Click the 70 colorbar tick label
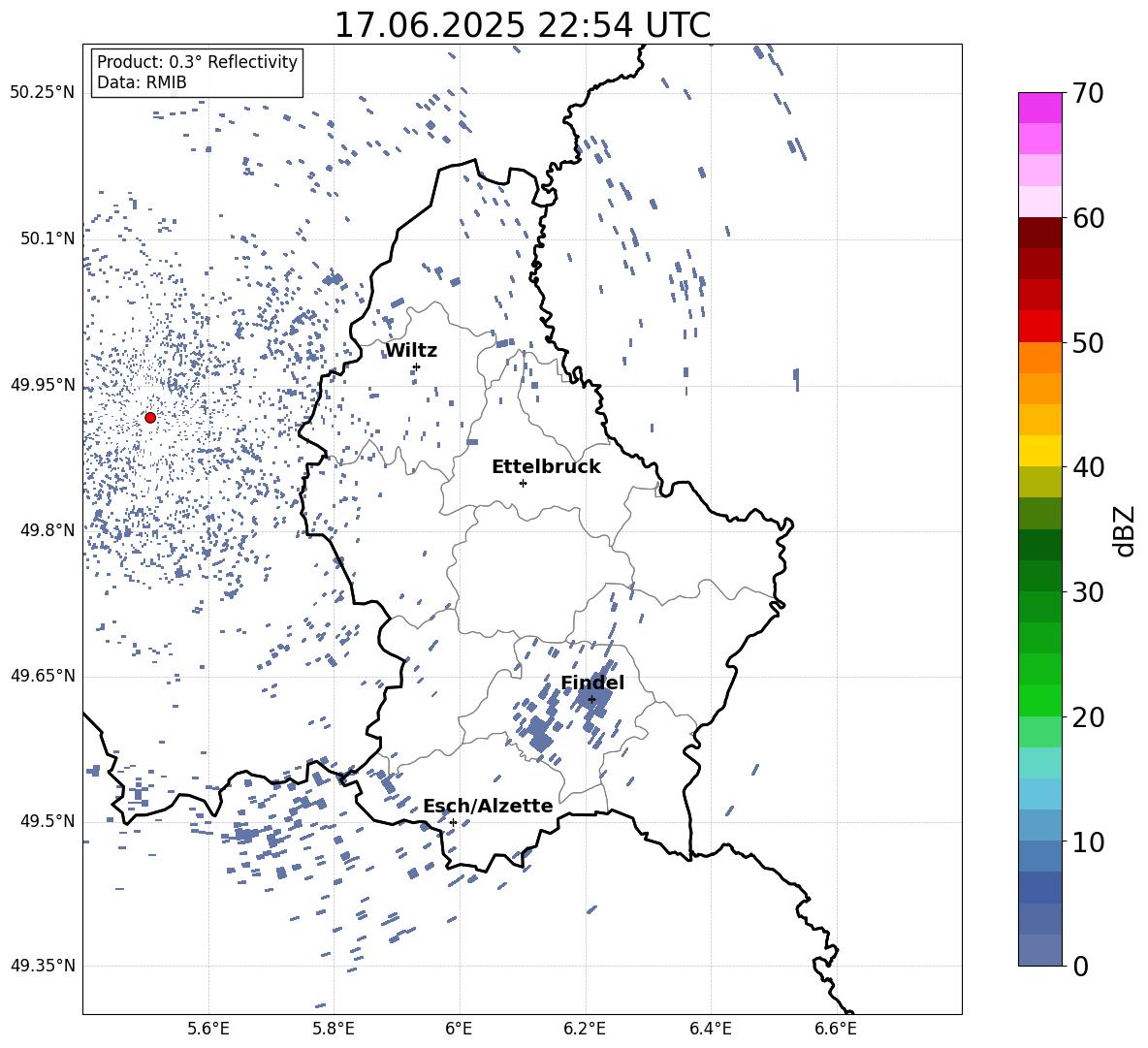The height and width of the screenshot is (1048, 1148). pos(1089,94)
